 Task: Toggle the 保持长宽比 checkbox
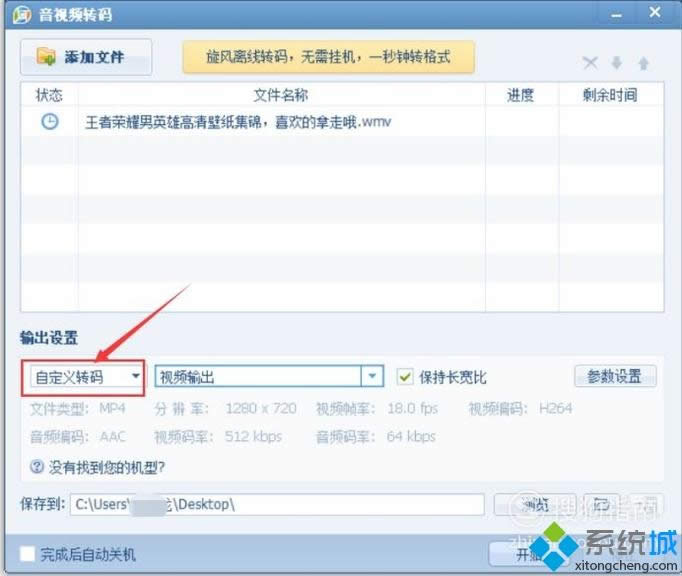[405, 377]
